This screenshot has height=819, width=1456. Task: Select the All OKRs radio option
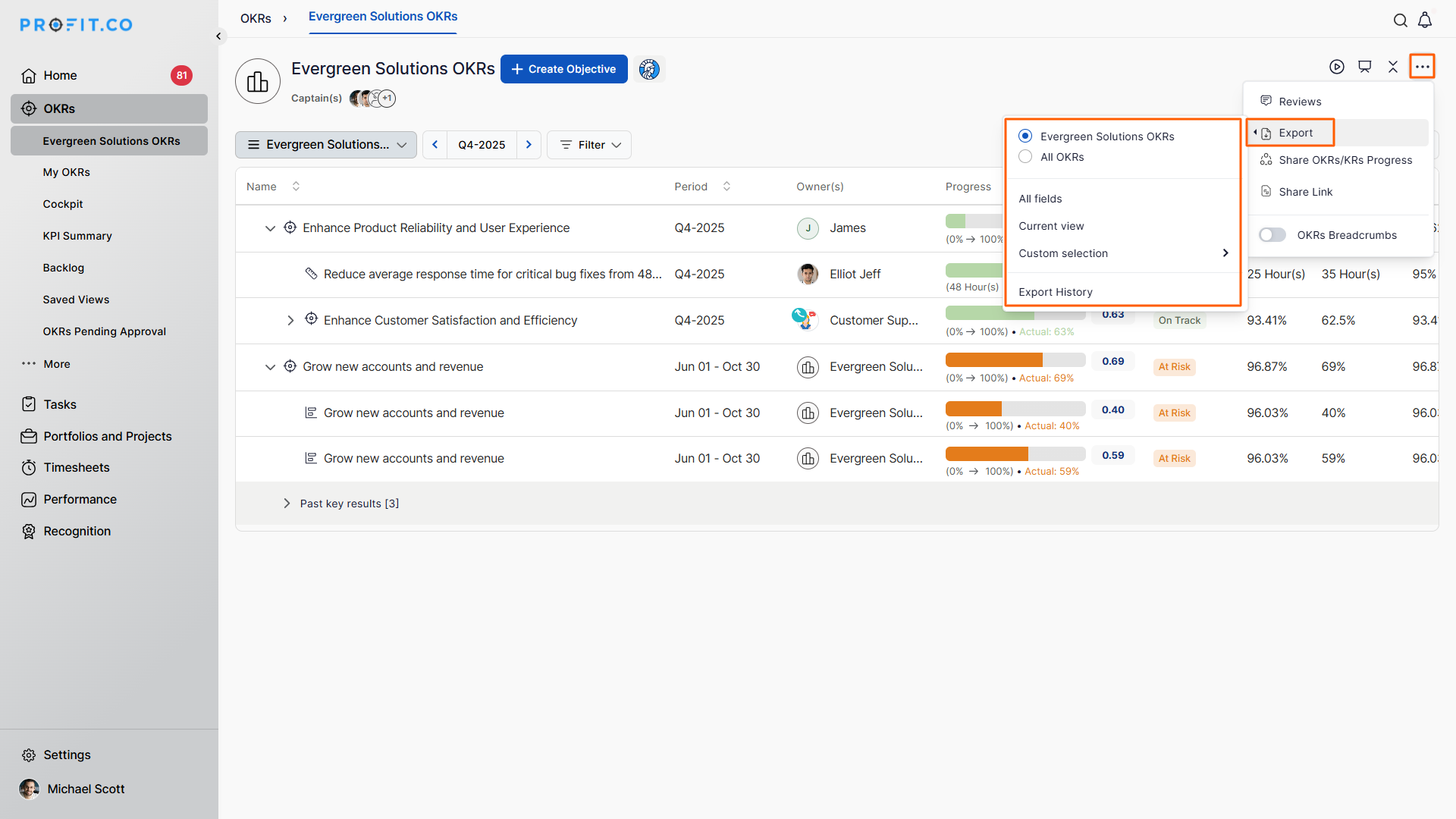[x=1025, y=157]
